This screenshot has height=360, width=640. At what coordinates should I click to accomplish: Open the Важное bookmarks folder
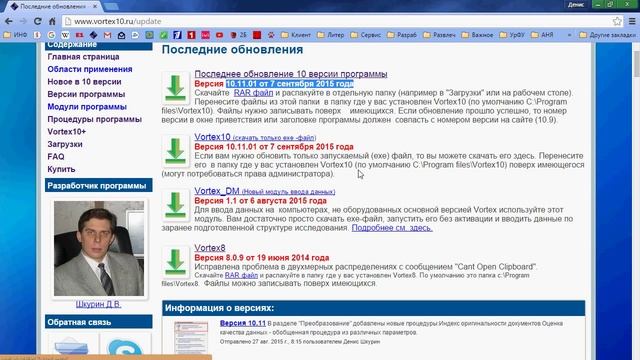point(478,35)
